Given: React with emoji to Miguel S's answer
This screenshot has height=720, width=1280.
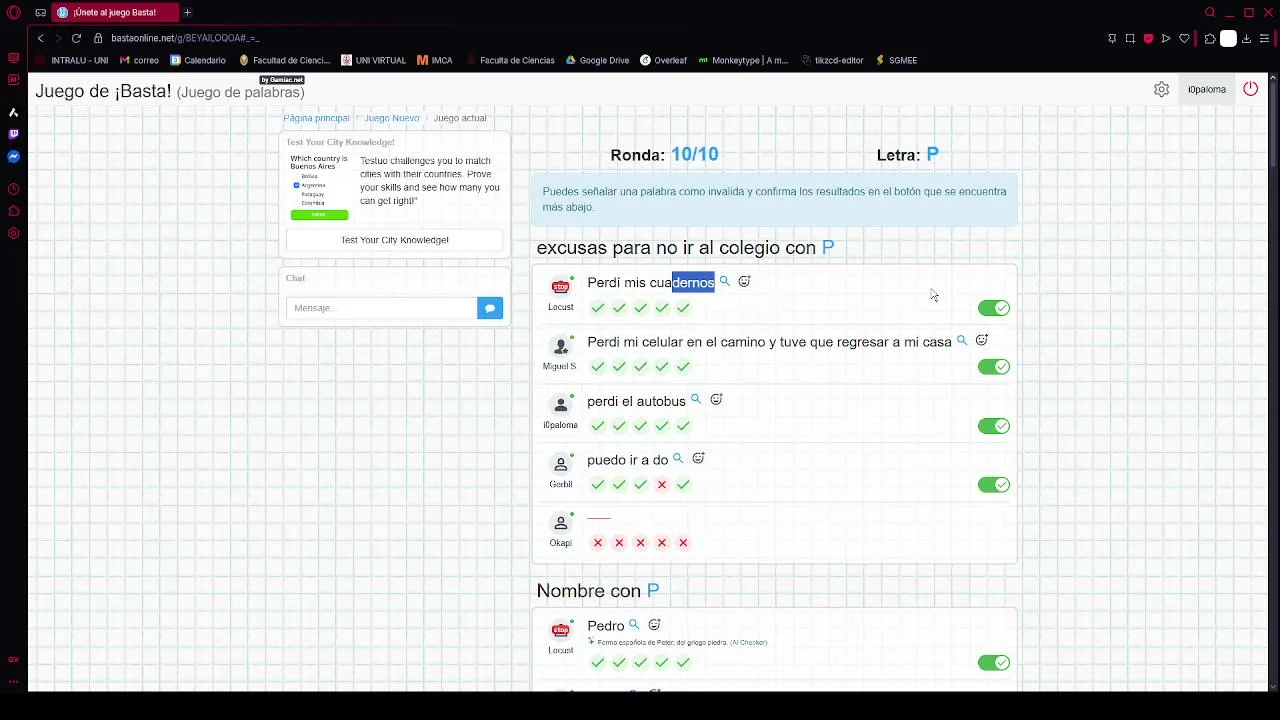Looking at the screenshot, I should click(x=981, y=340).
